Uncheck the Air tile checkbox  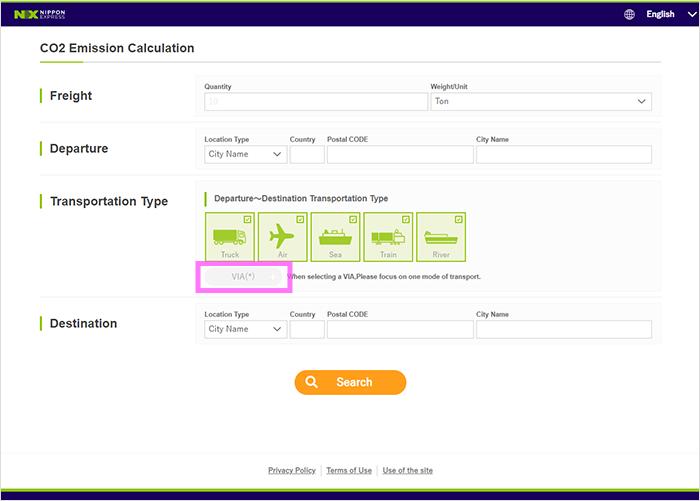(300, 219)
